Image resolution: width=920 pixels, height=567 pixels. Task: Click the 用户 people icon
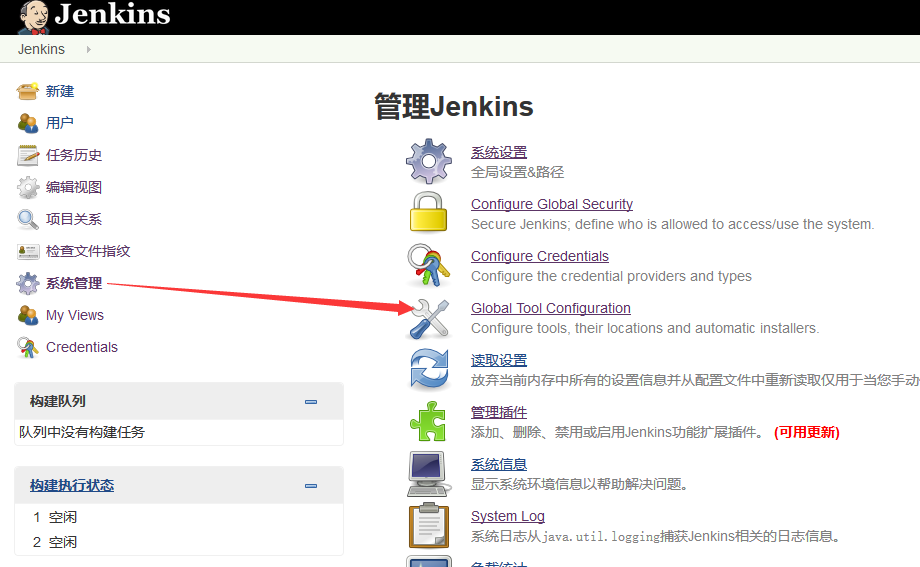pyautogui.click(x=28, y=123)
